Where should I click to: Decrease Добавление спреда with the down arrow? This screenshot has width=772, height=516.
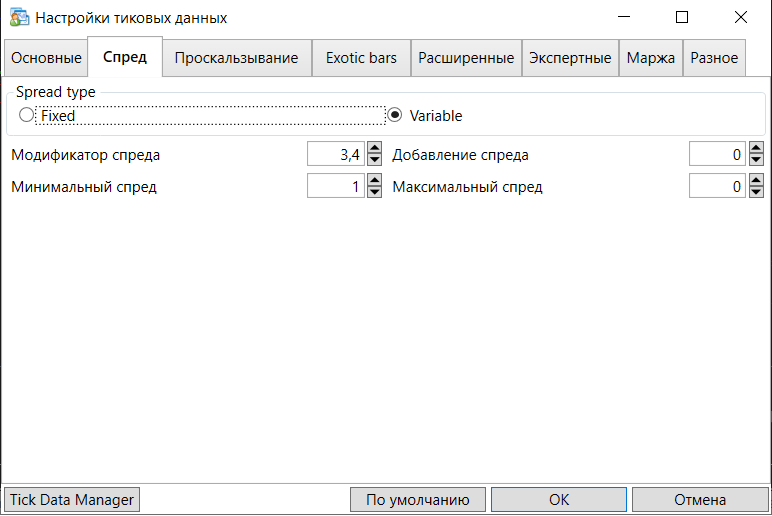tap(756, 160)
